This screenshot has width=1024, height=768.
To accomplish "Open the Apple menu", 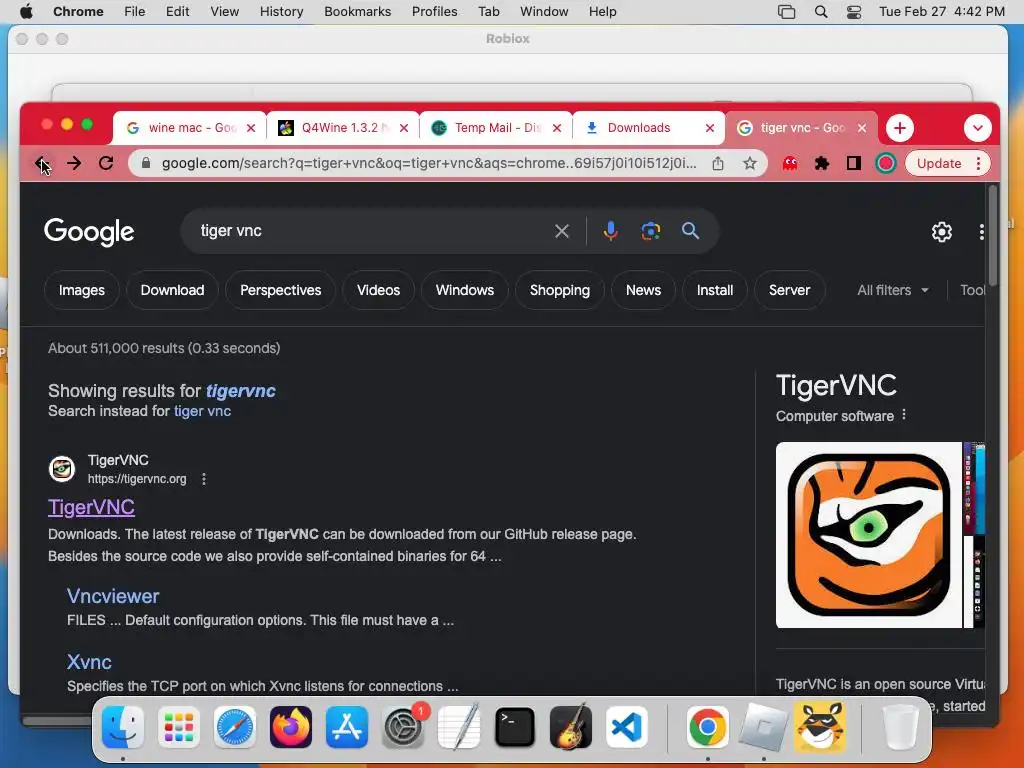I will click(26, 12).
